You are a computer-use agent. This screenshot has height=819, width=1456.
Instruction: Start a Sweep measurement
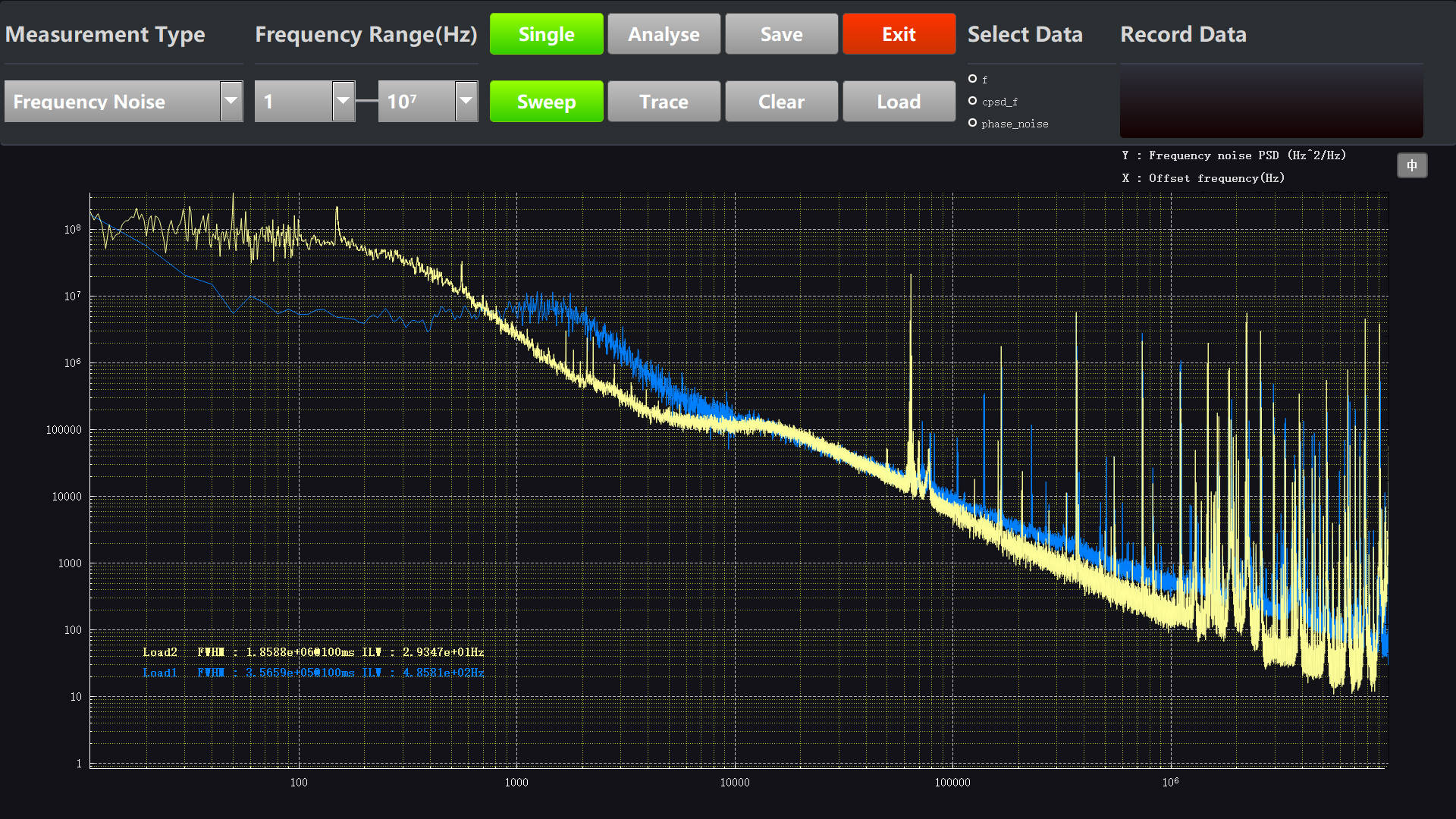(x=546, y=101)
